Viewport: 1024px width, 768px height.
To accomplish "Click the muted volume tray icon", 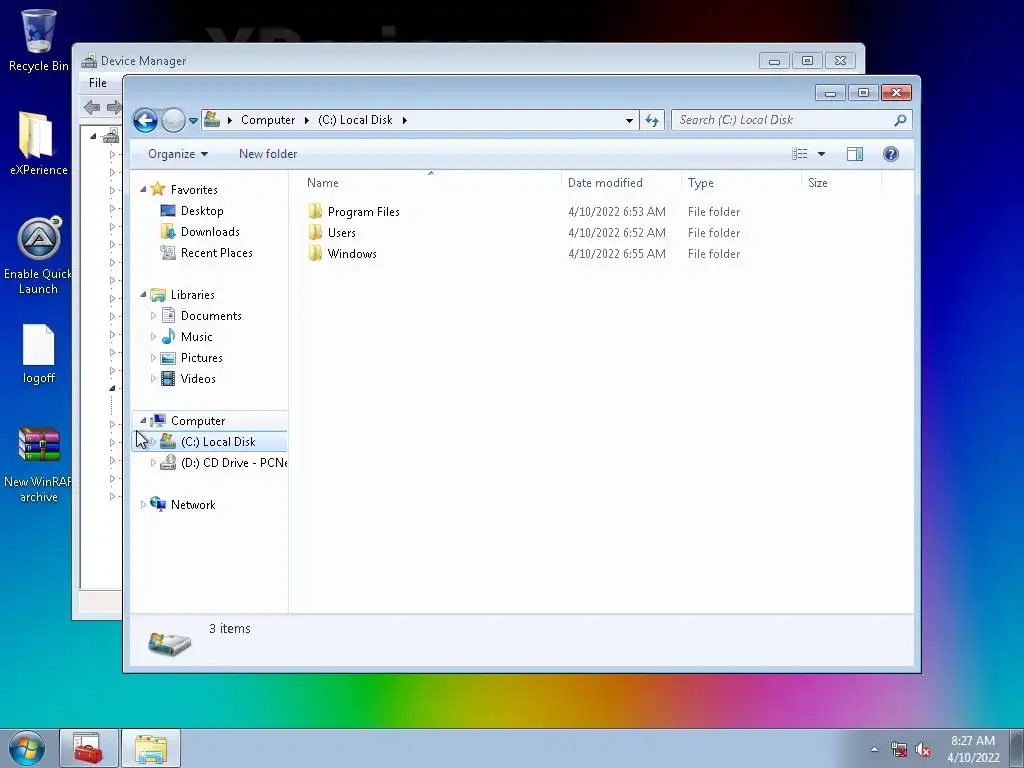I will coord(923,750).
